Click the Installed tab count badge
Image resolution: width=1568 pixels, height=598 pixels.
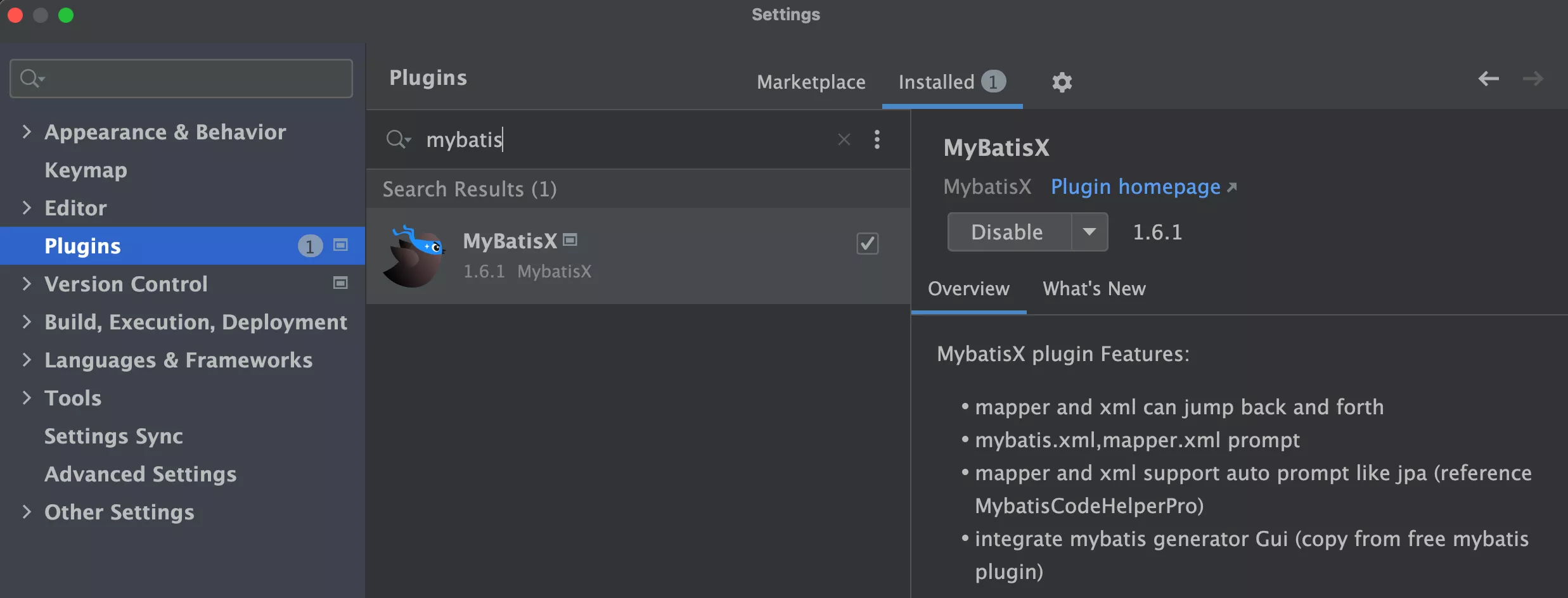(993, 82)
